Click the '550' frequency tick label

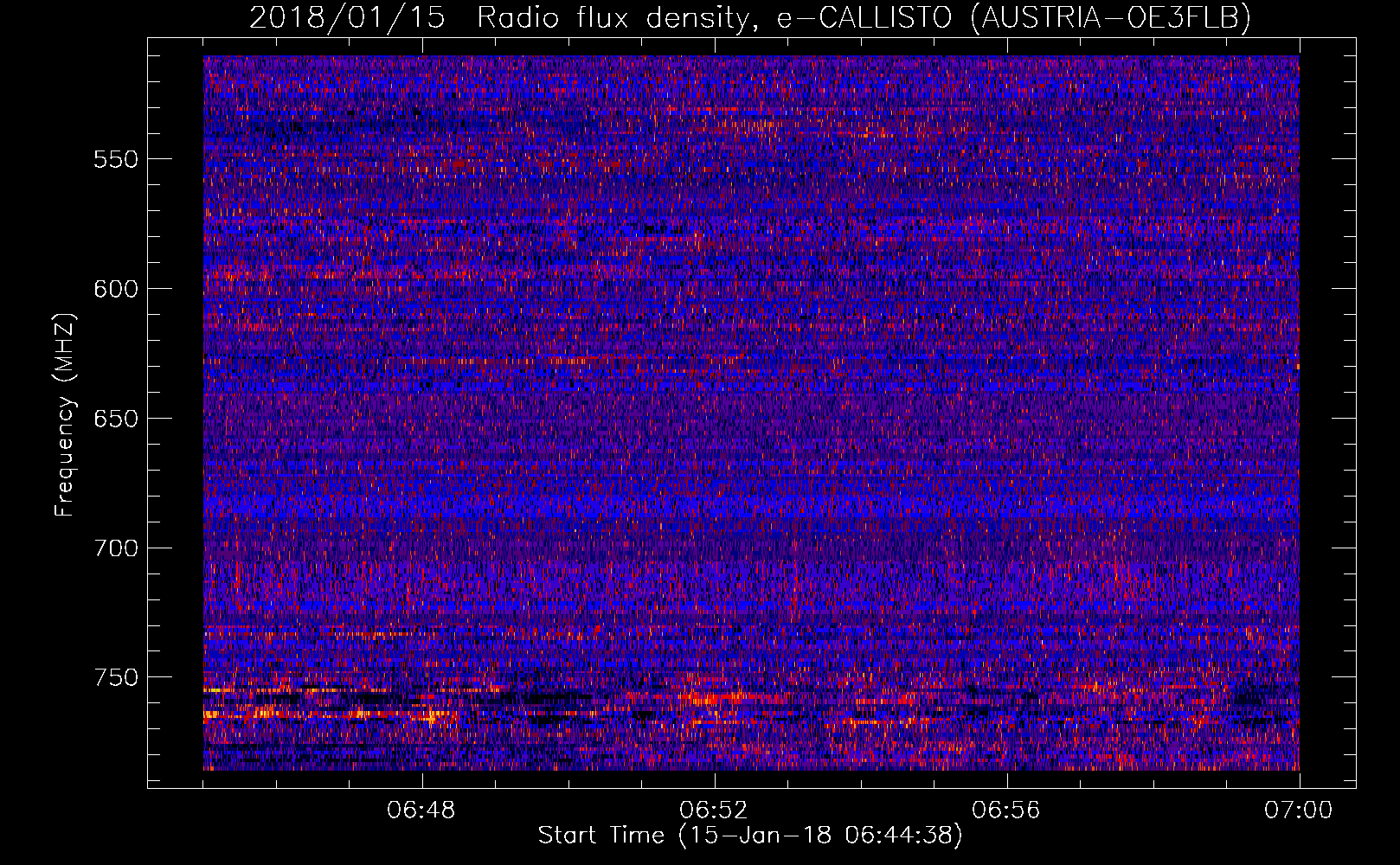click(x=116, y=160)
